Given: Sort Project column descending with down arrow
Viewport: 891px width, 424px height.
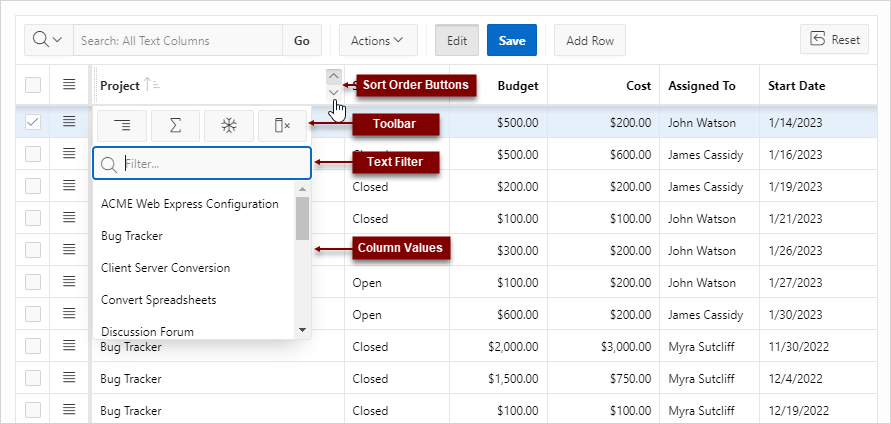Looking at the screenshot, I should coord(334,93).
